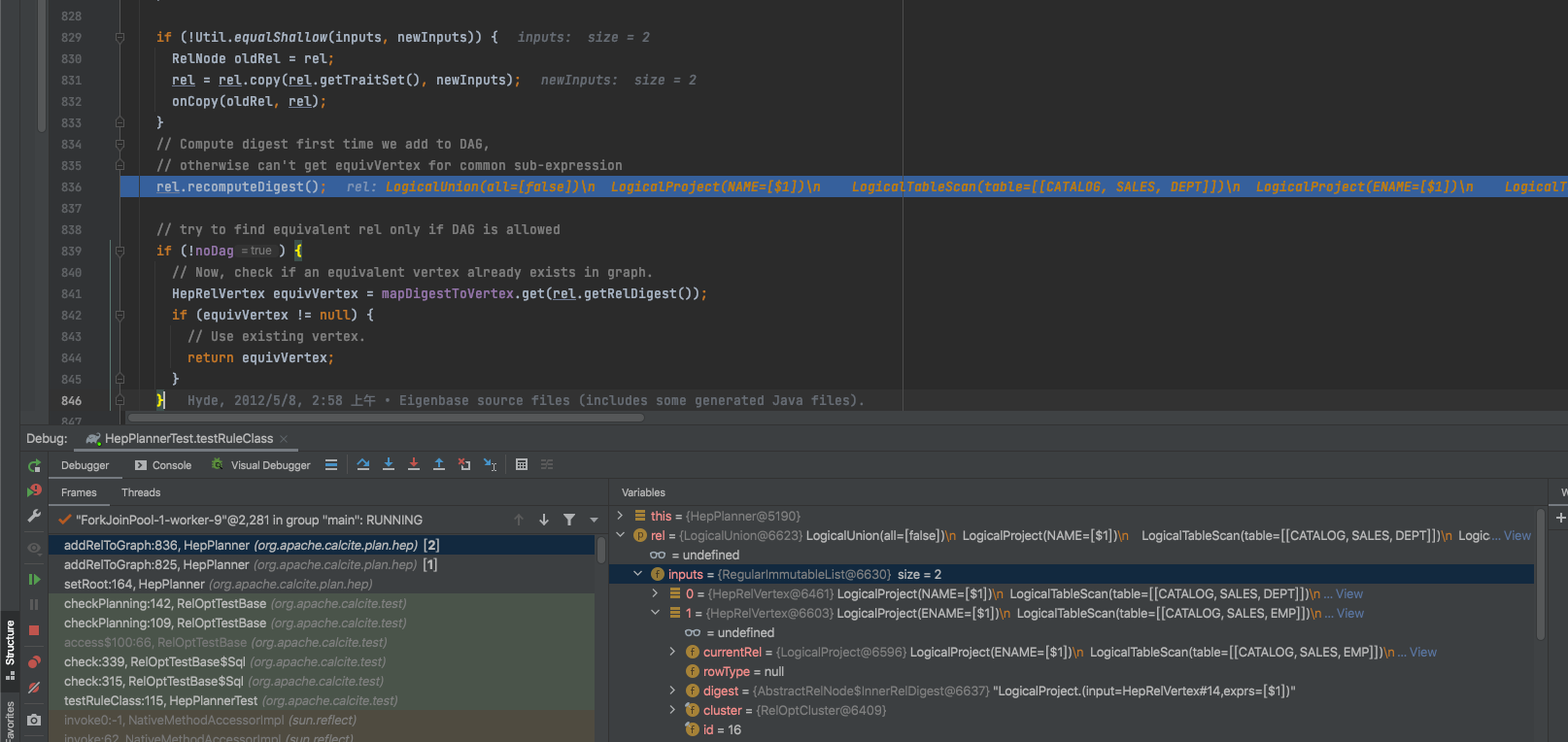Click the eye watch-view icon in sidebar

coord(34,548)
